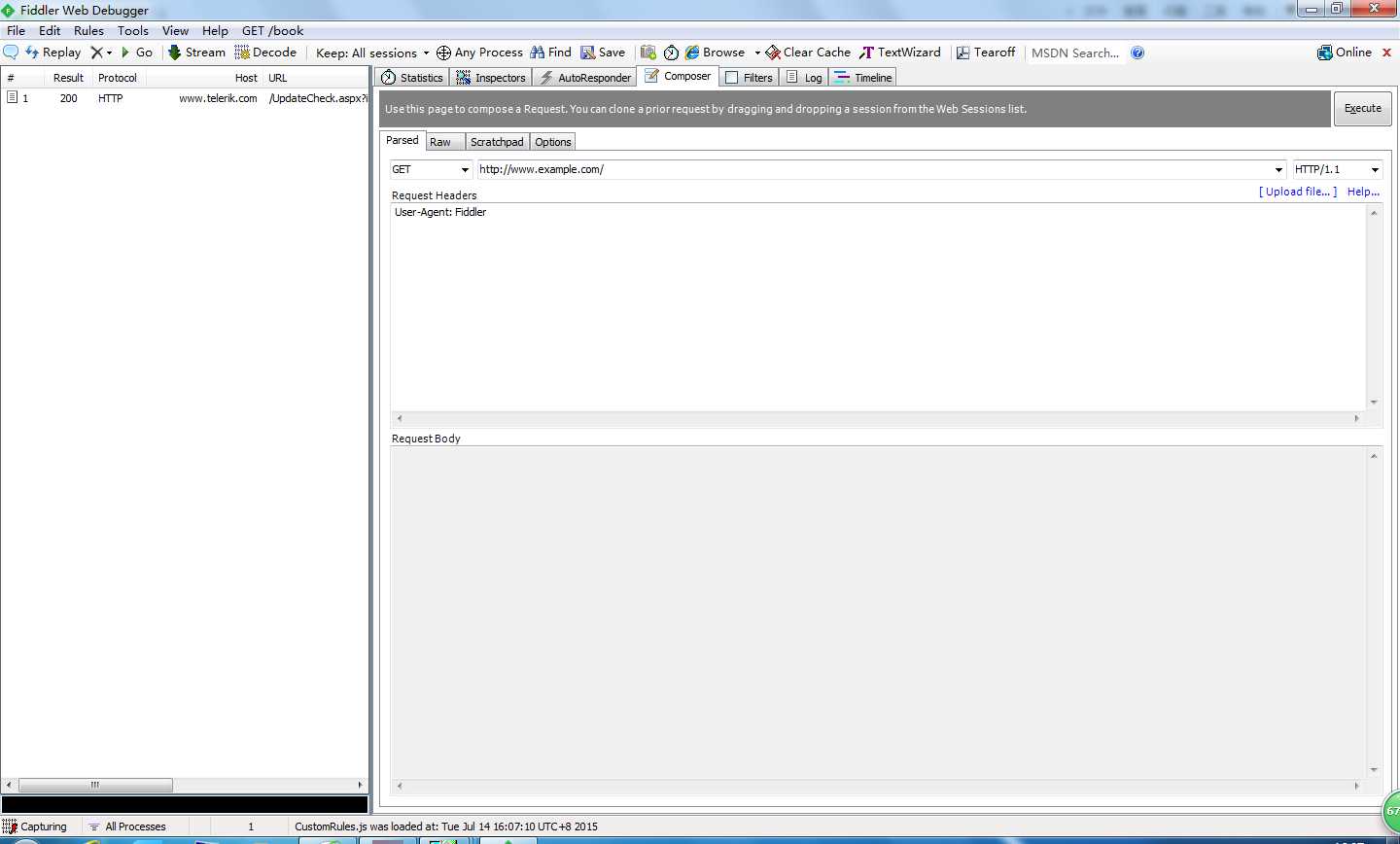Click the comment speech-bubble icon in toolbar
This screenshot has width=1400, height=844.
[x=11, y=53]
